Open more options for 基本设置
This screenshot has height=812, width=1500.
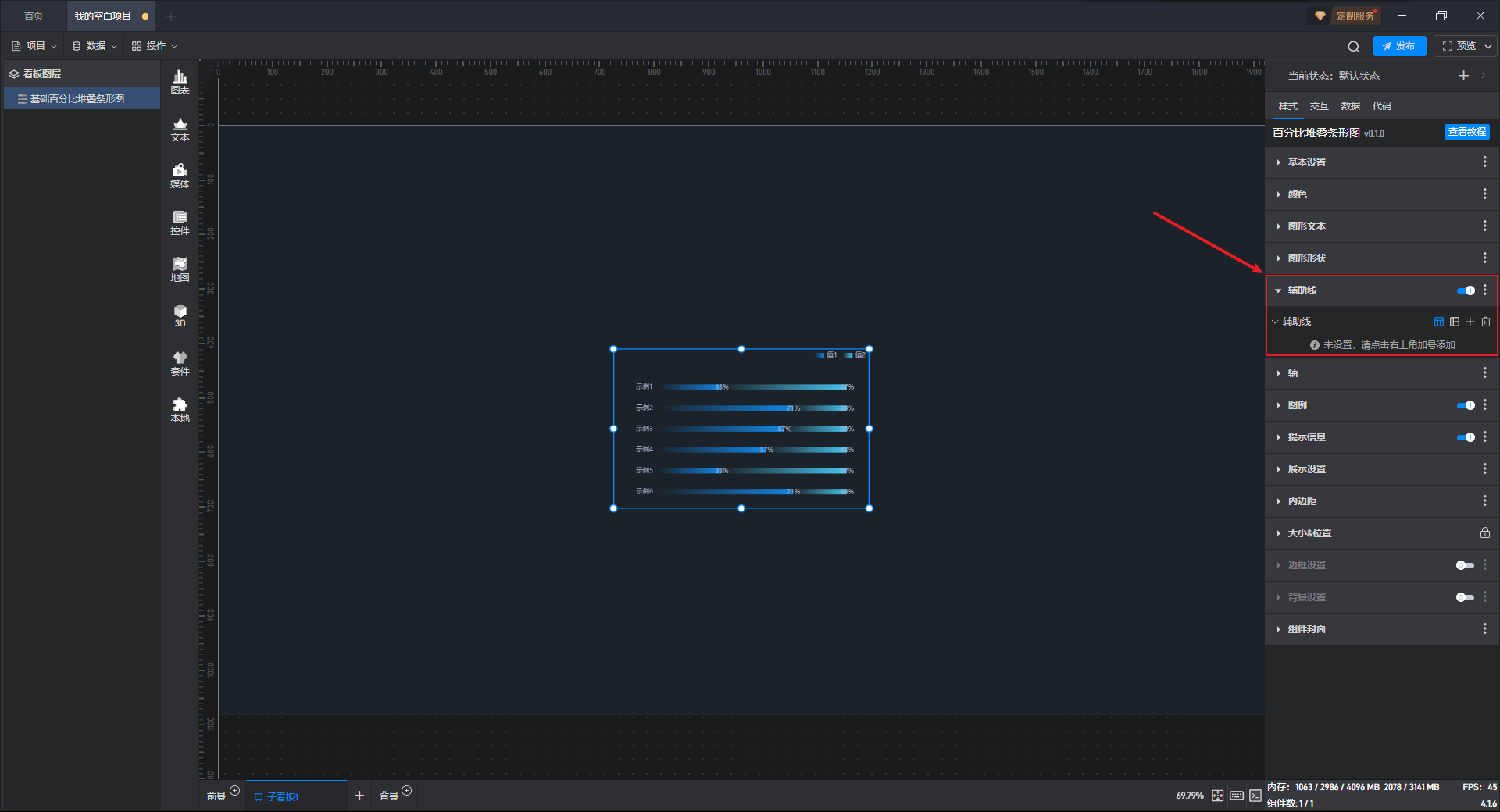pos(1485,162)
